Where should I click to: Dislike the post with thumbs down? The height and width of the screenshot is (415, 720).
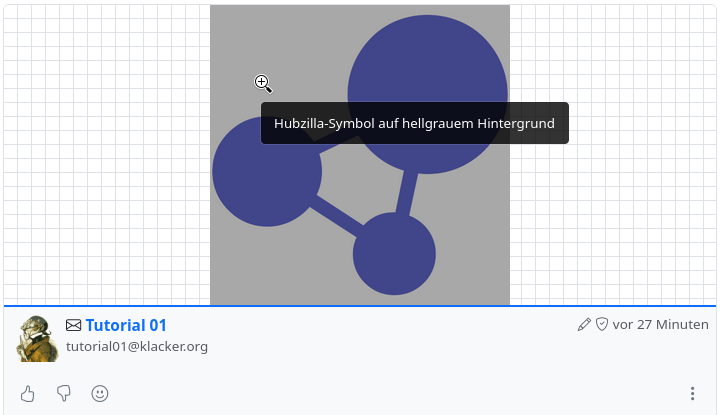pyautogui.click(x=63, y=394)
